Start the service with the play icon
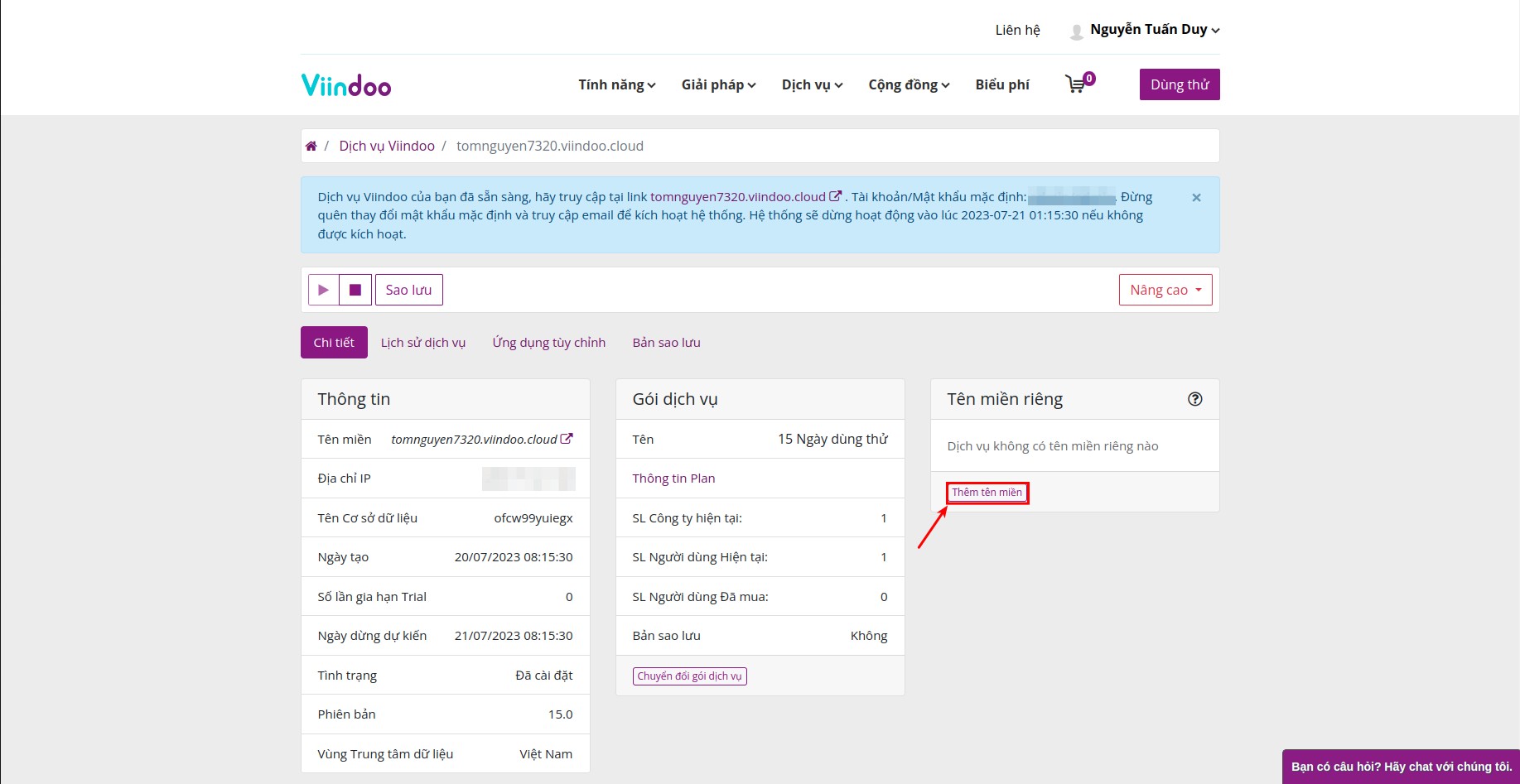 [x=323, y=289]
